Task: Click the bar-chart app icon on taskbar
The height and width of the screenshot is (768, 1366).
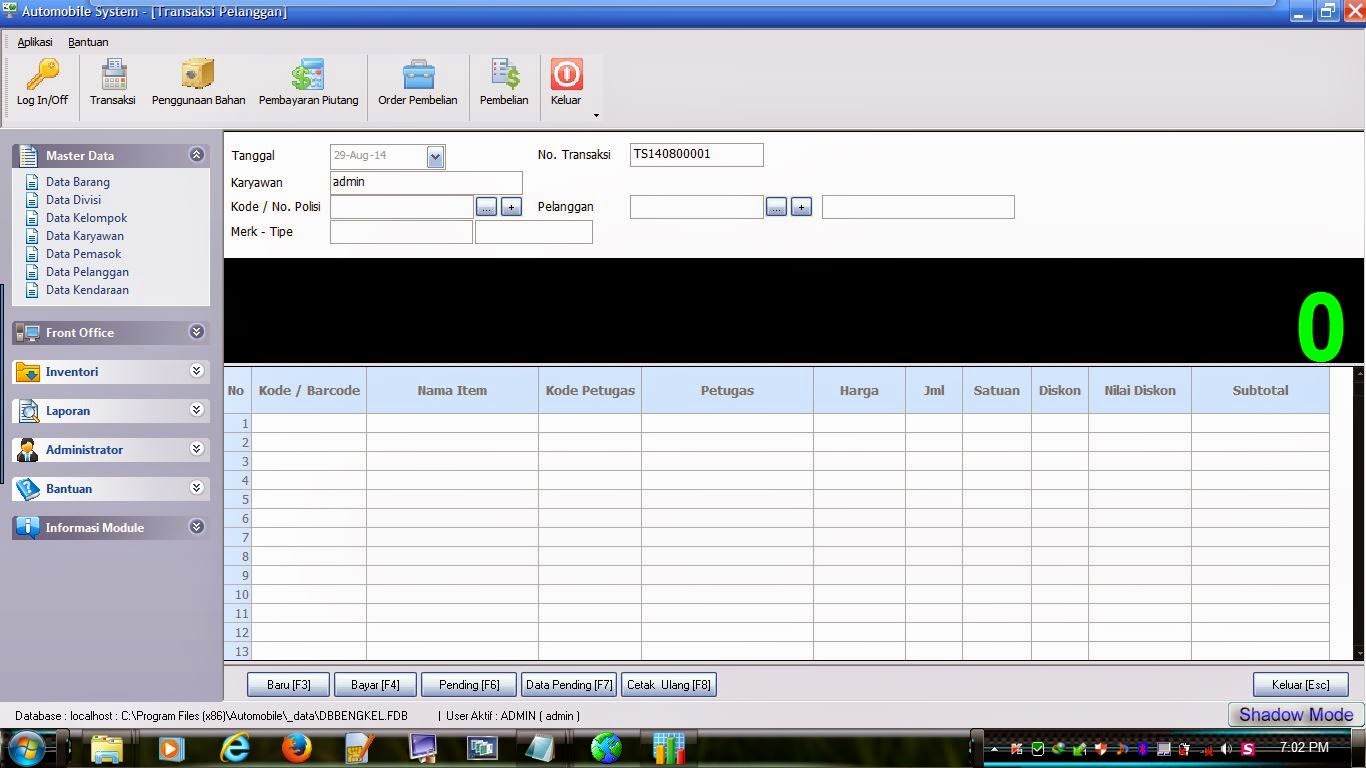Action: click(668, 748)
